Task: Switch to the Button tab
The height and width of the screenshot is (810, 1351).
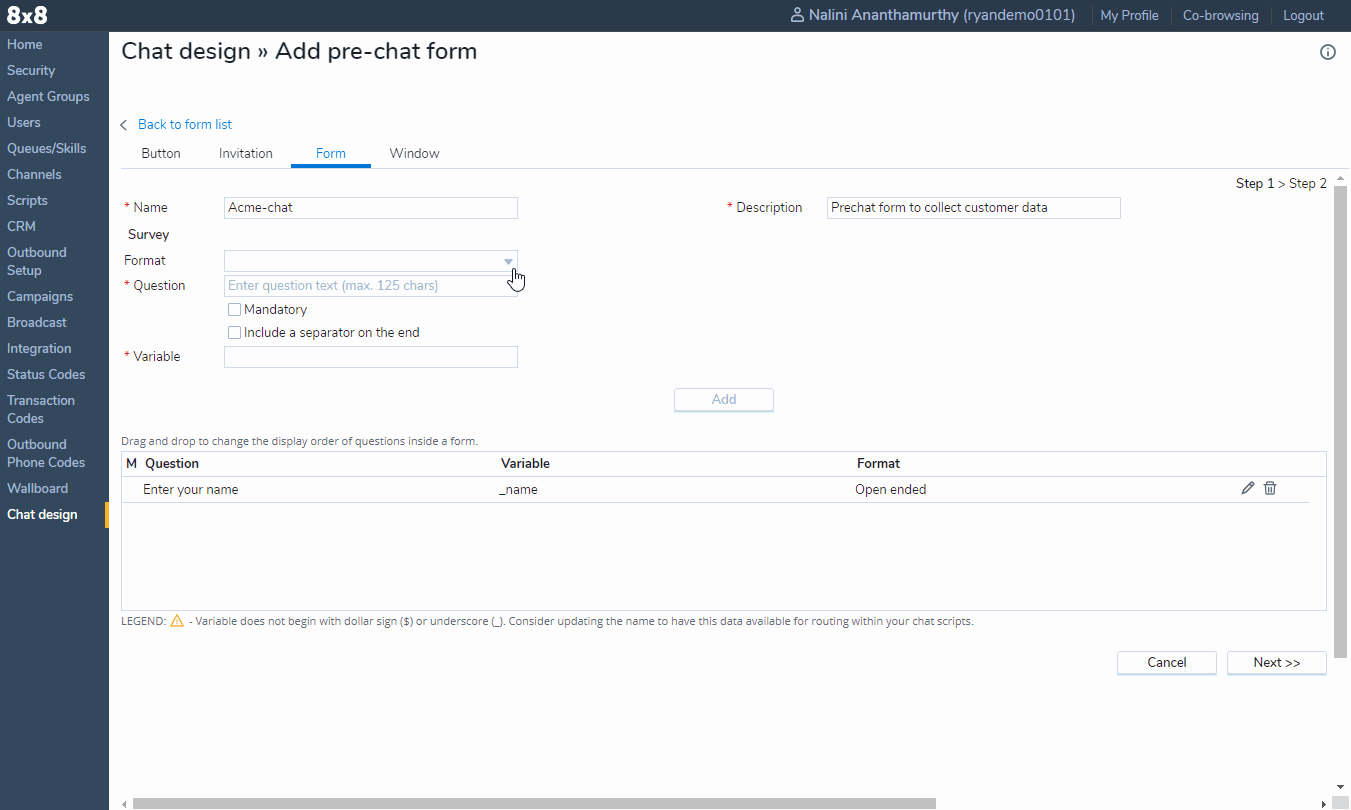Action: point(161,153)
